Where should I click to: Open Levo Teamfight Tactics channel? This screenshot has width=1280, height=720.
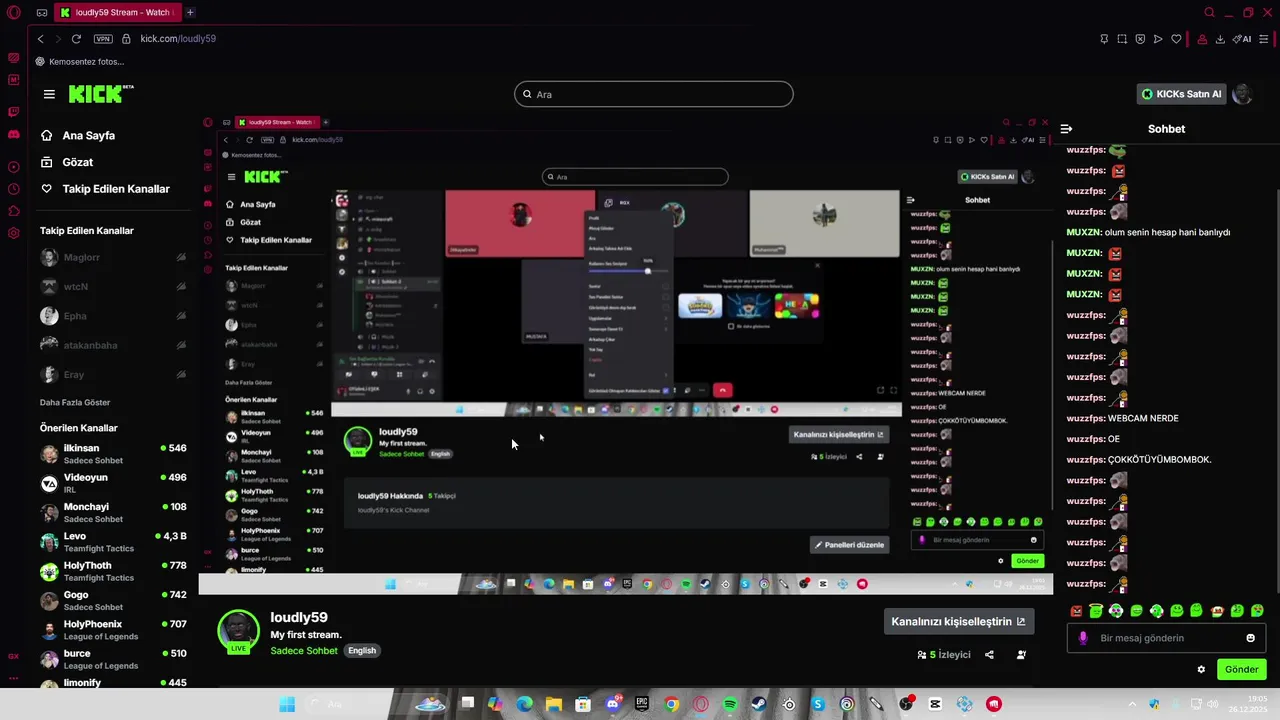[x=113, y=542]
